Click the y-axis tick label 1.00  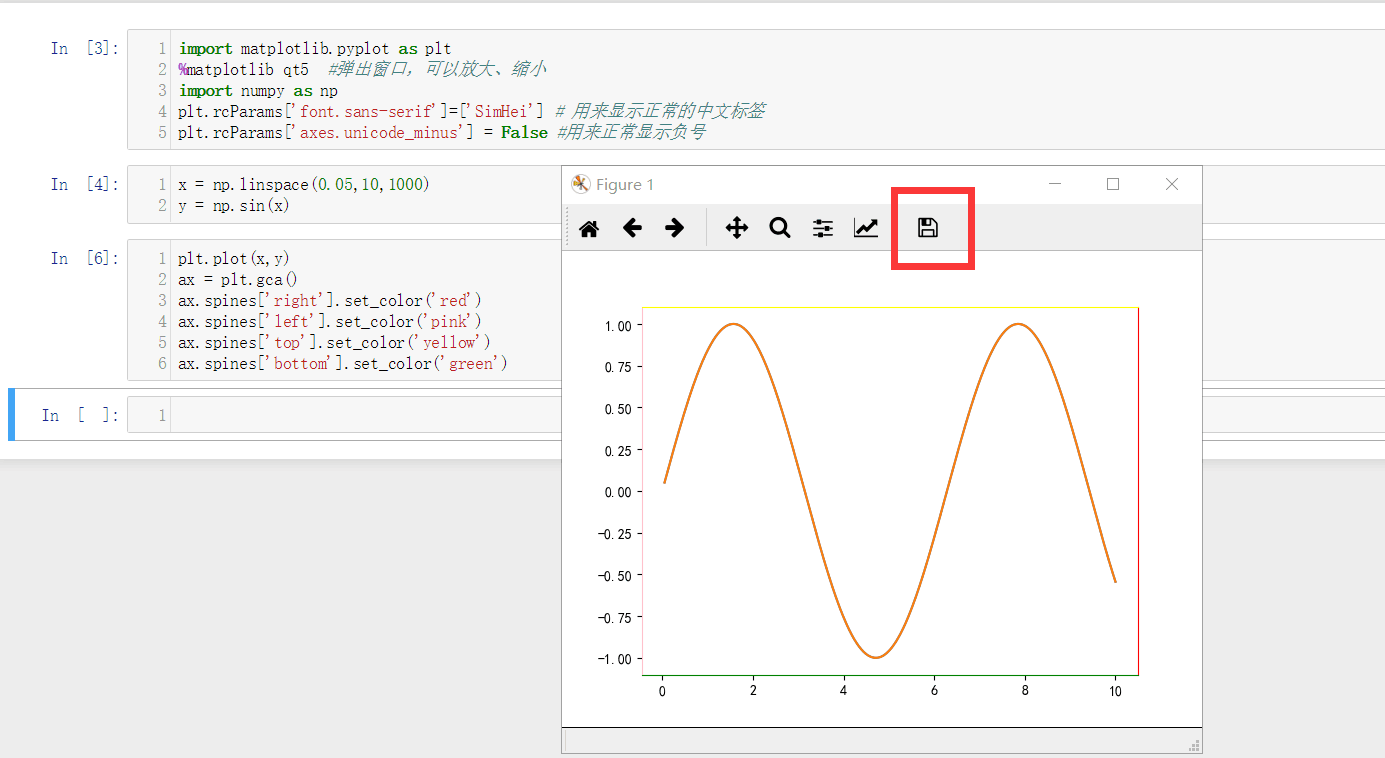click(x=618, y=326)
